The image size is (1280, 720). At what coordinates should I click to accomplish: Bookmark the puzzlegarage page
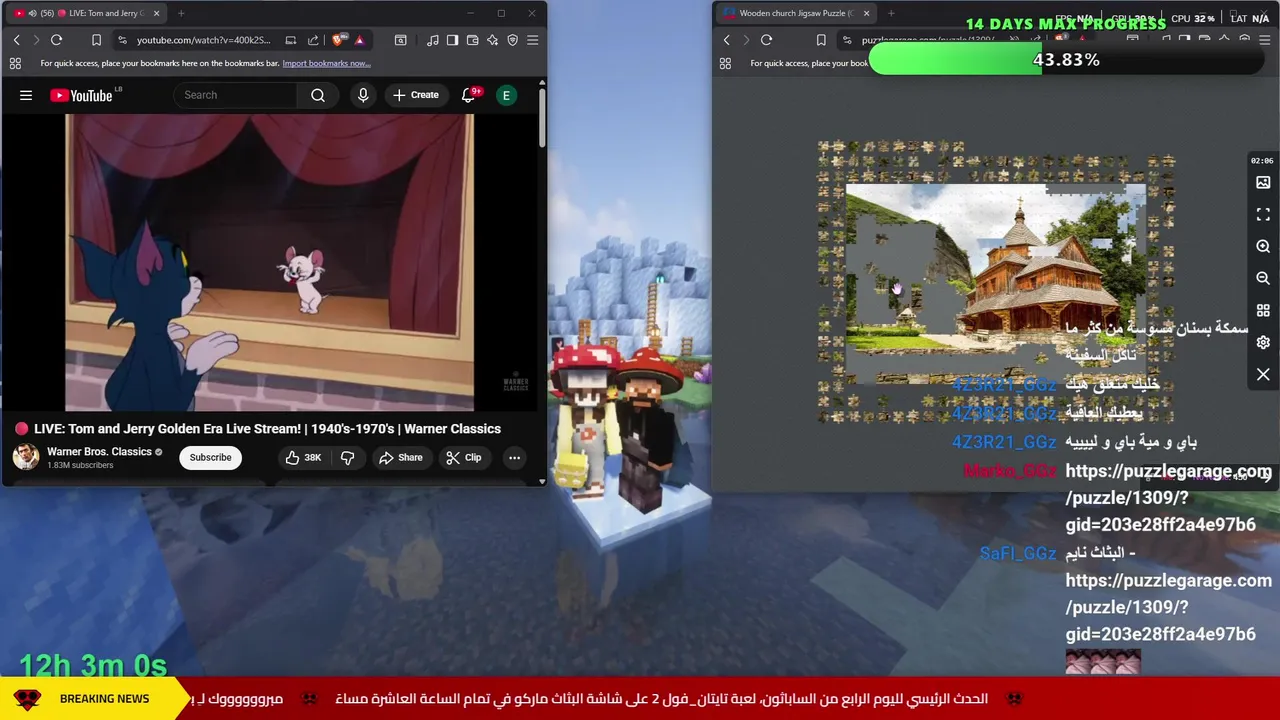tap(821, 40)
